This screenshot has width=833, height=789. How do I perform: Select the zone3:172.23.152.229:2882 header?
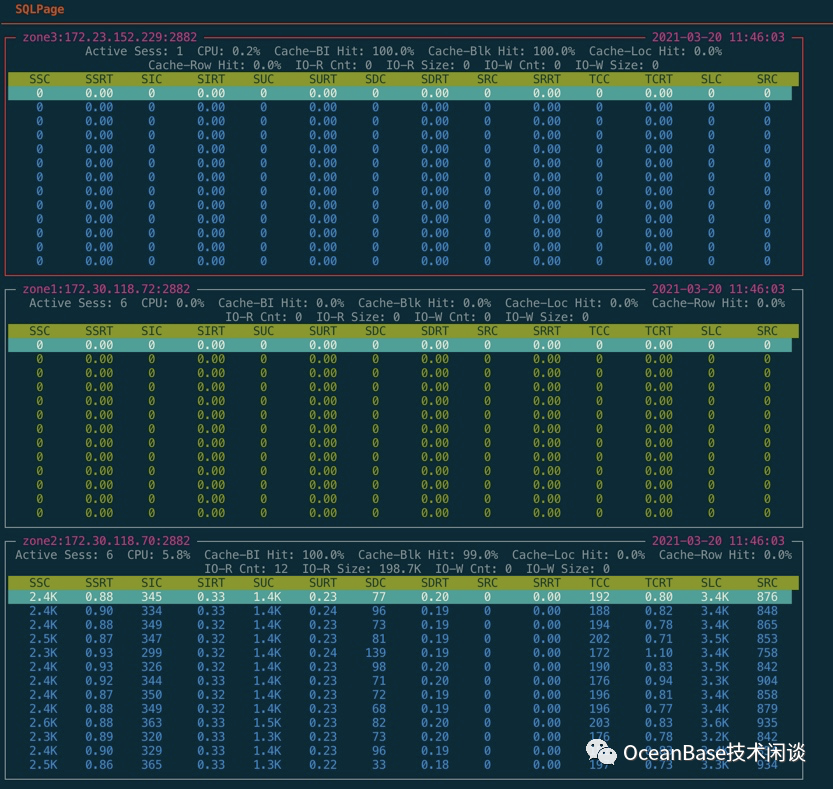coord(109,37)
